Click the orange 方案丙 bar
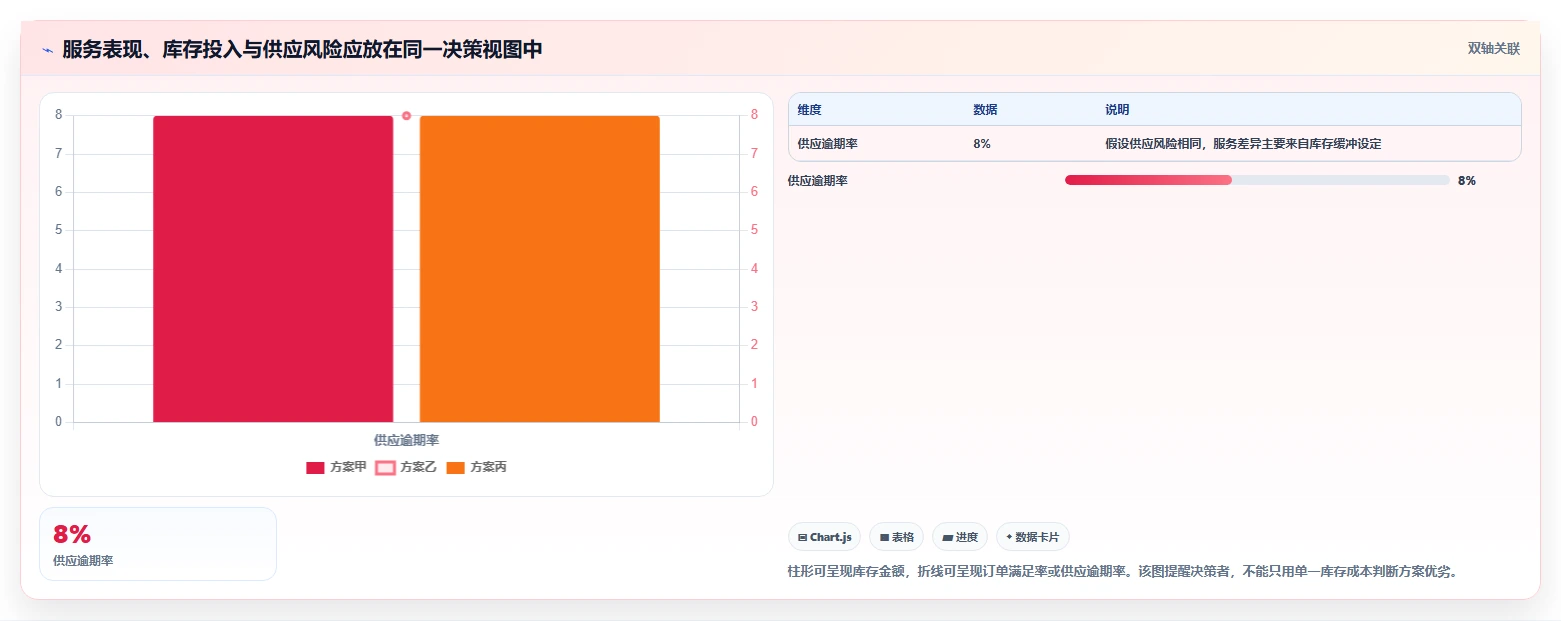The height and width of the screenshot is (621, 1561). (x=539, y=269)
